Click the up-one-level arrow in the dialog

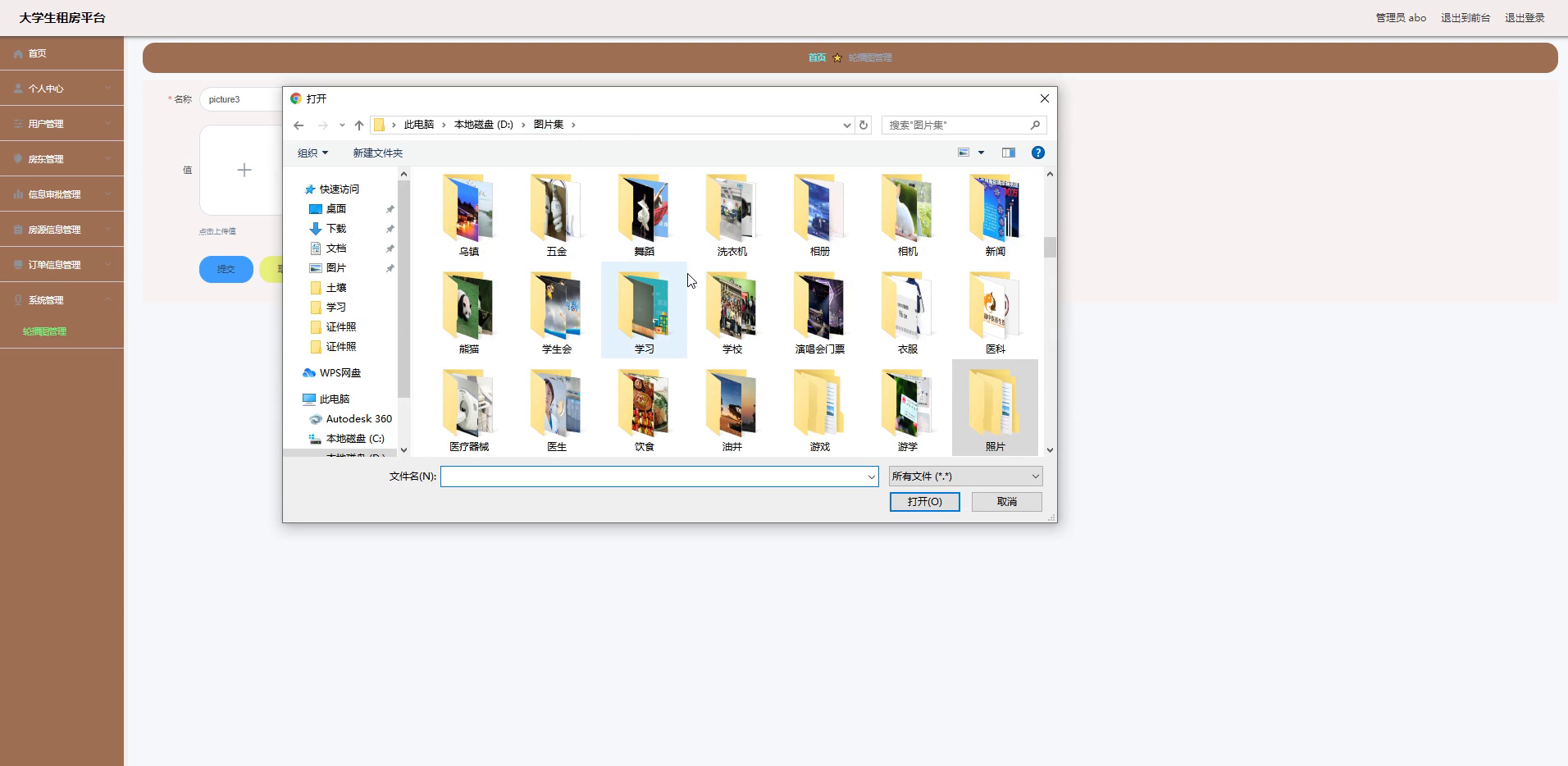[x=358, y=125]
